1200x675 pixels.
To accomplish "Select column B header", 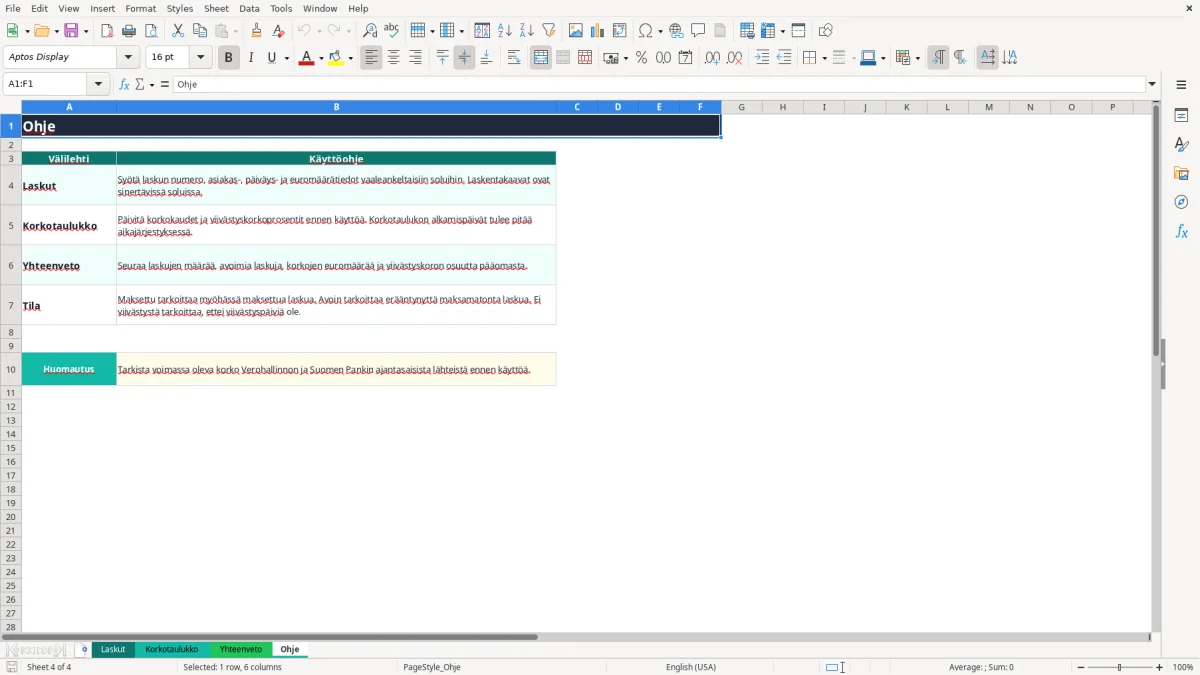I will click(336, 107).
